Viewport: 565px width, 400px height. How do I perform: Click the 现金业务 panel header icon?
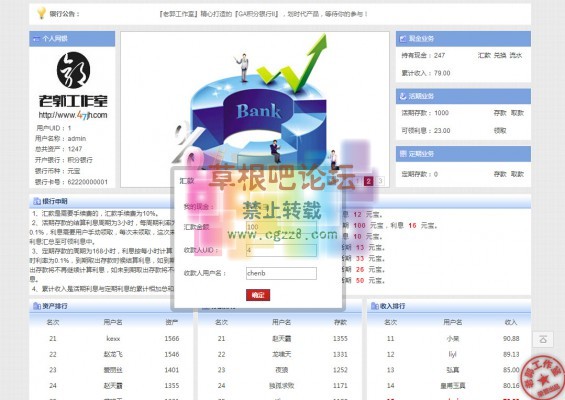click(x=403, y=39)
